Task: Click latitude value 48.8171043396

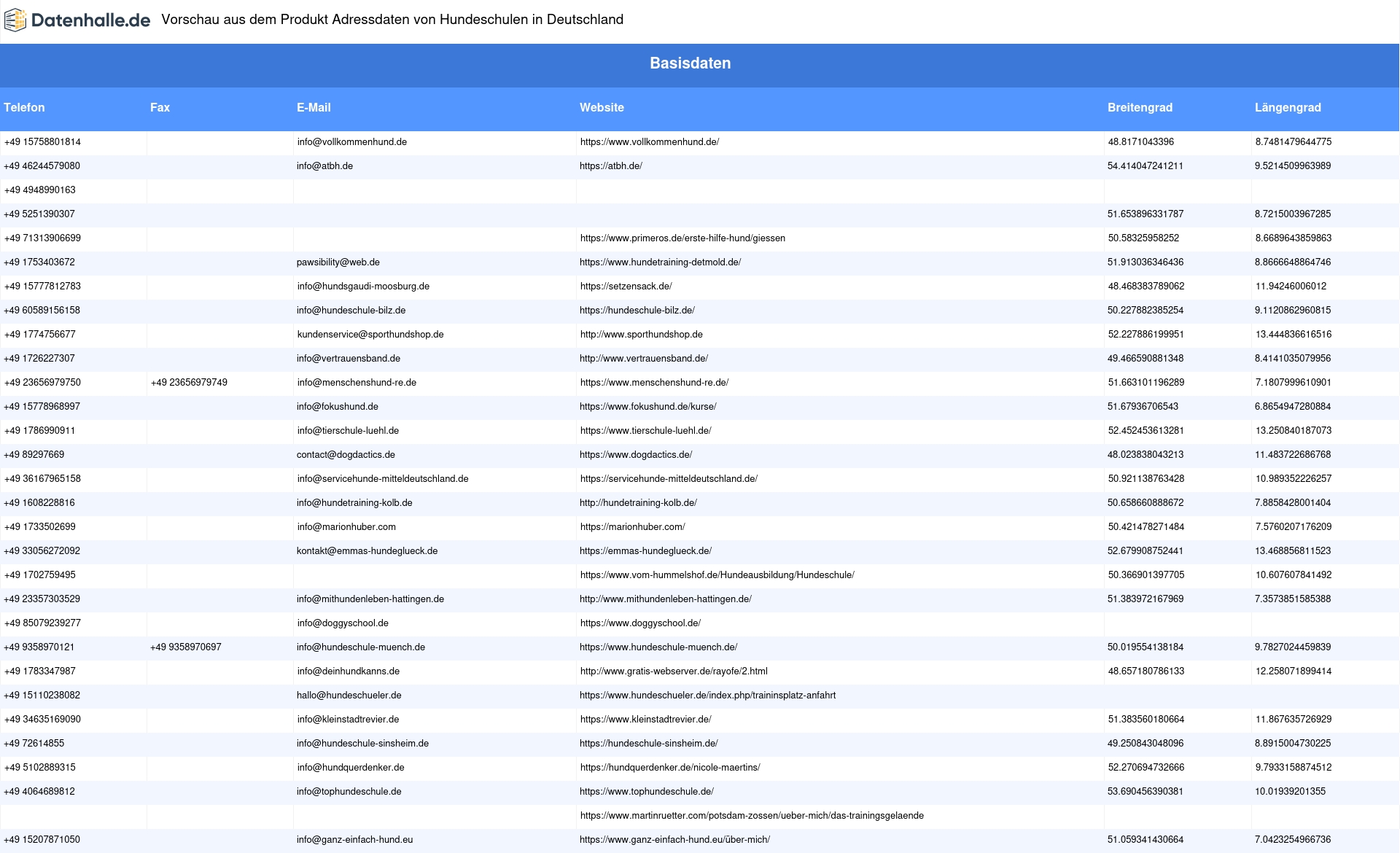Action: [x=1141, y=142]
